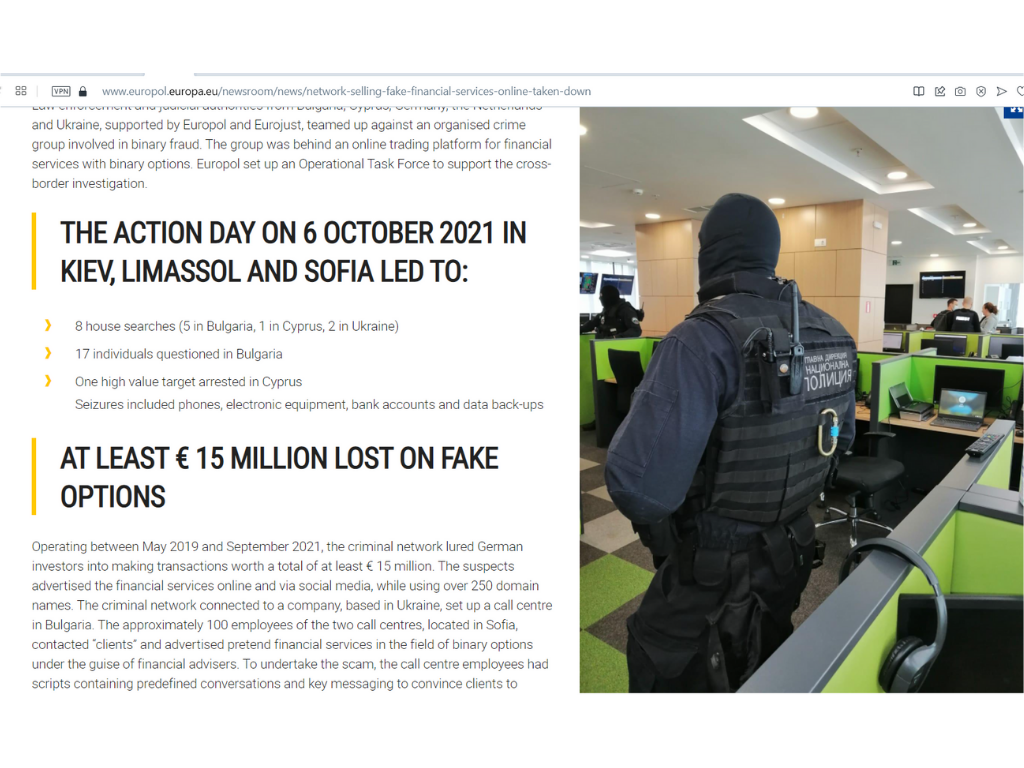Click the ad blocker circled-x icon
The height and width of the screenshot is (768, 1024).
click(x=981, y=91)
